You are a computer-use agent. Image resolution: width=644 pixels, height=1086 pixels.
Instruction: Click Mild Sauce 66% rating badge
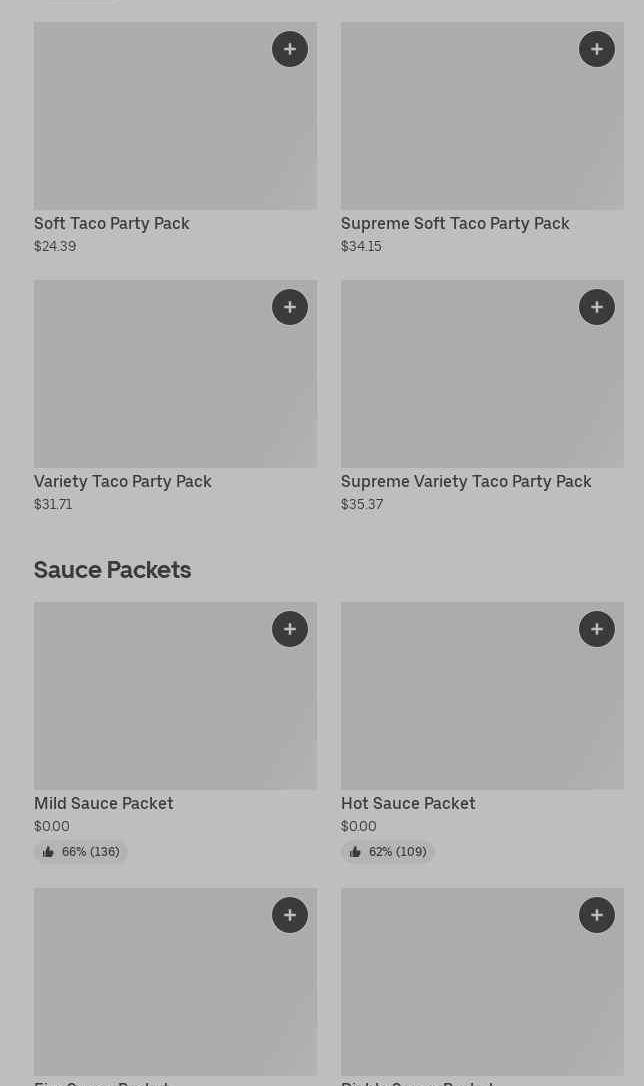(x=81, y=852)
